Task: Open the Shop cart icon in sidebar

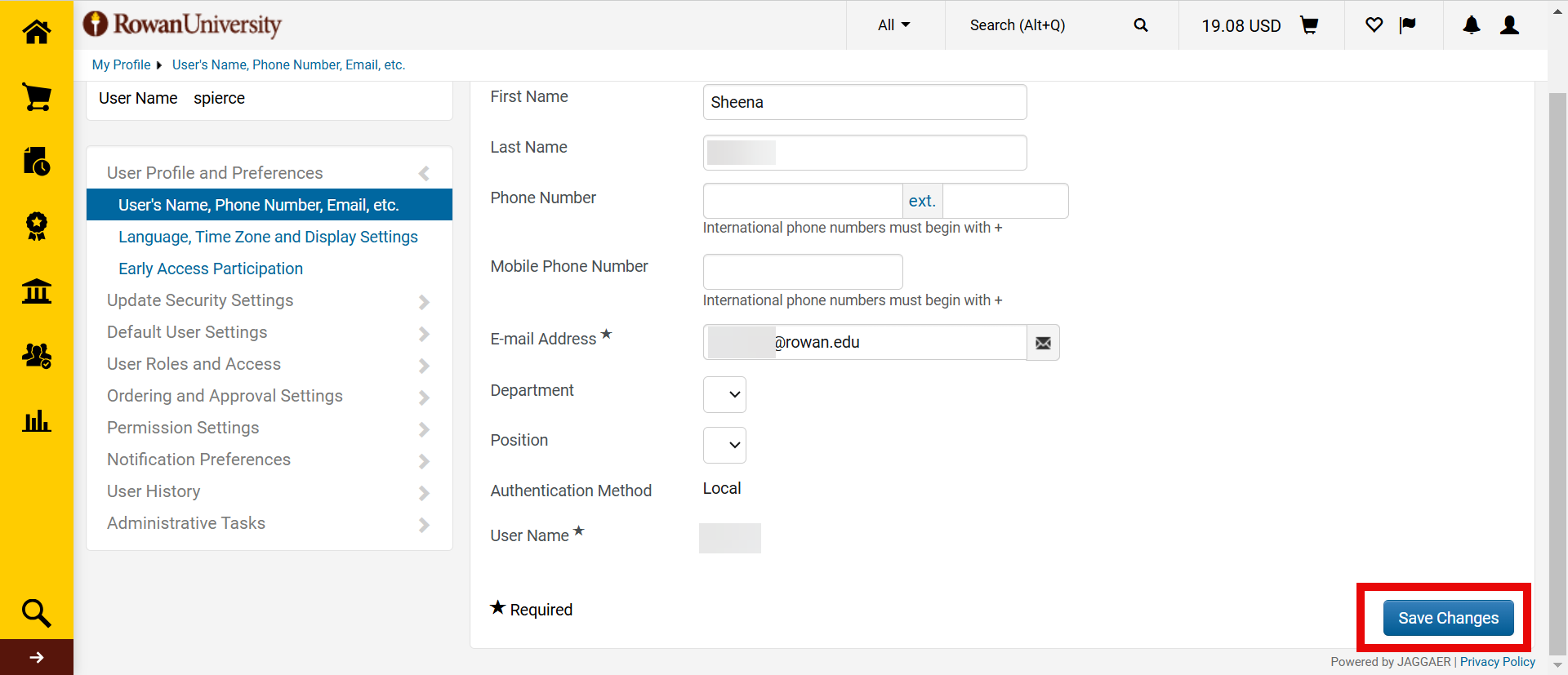Action: coord(37,97)
